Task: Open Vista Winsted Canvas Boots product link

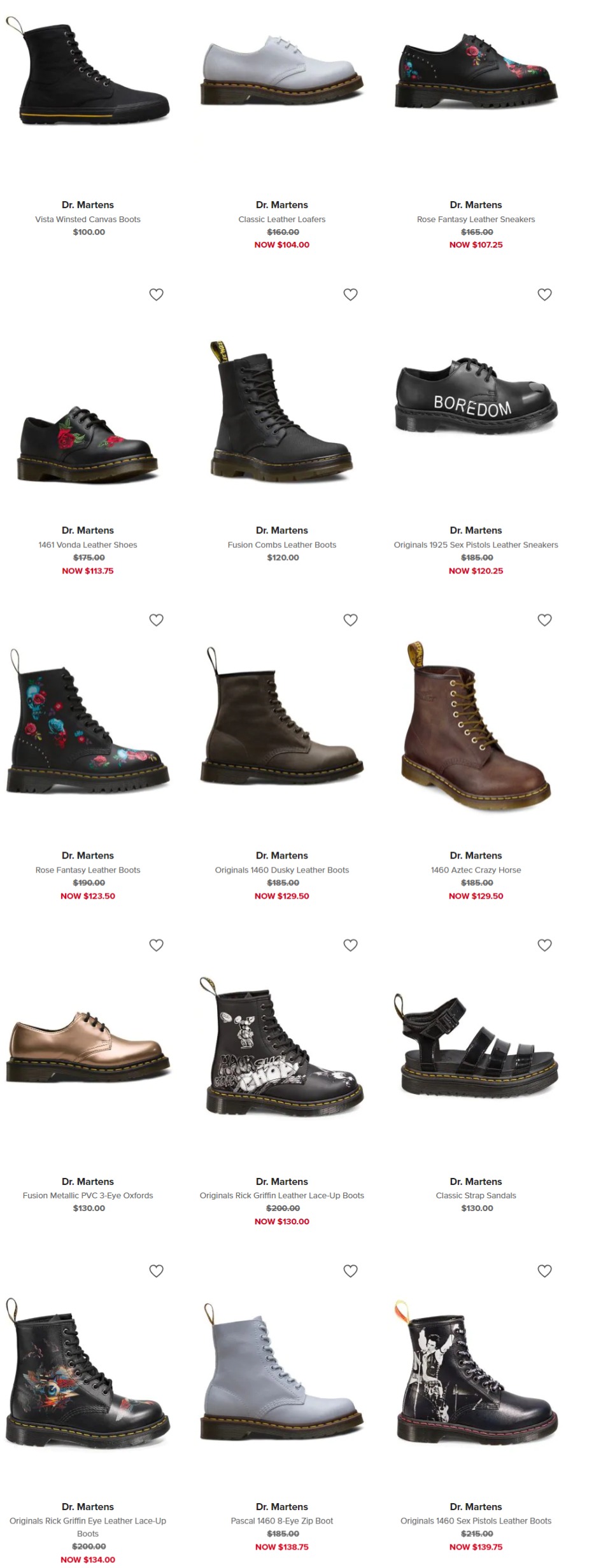Action: [x=88, y=220]
